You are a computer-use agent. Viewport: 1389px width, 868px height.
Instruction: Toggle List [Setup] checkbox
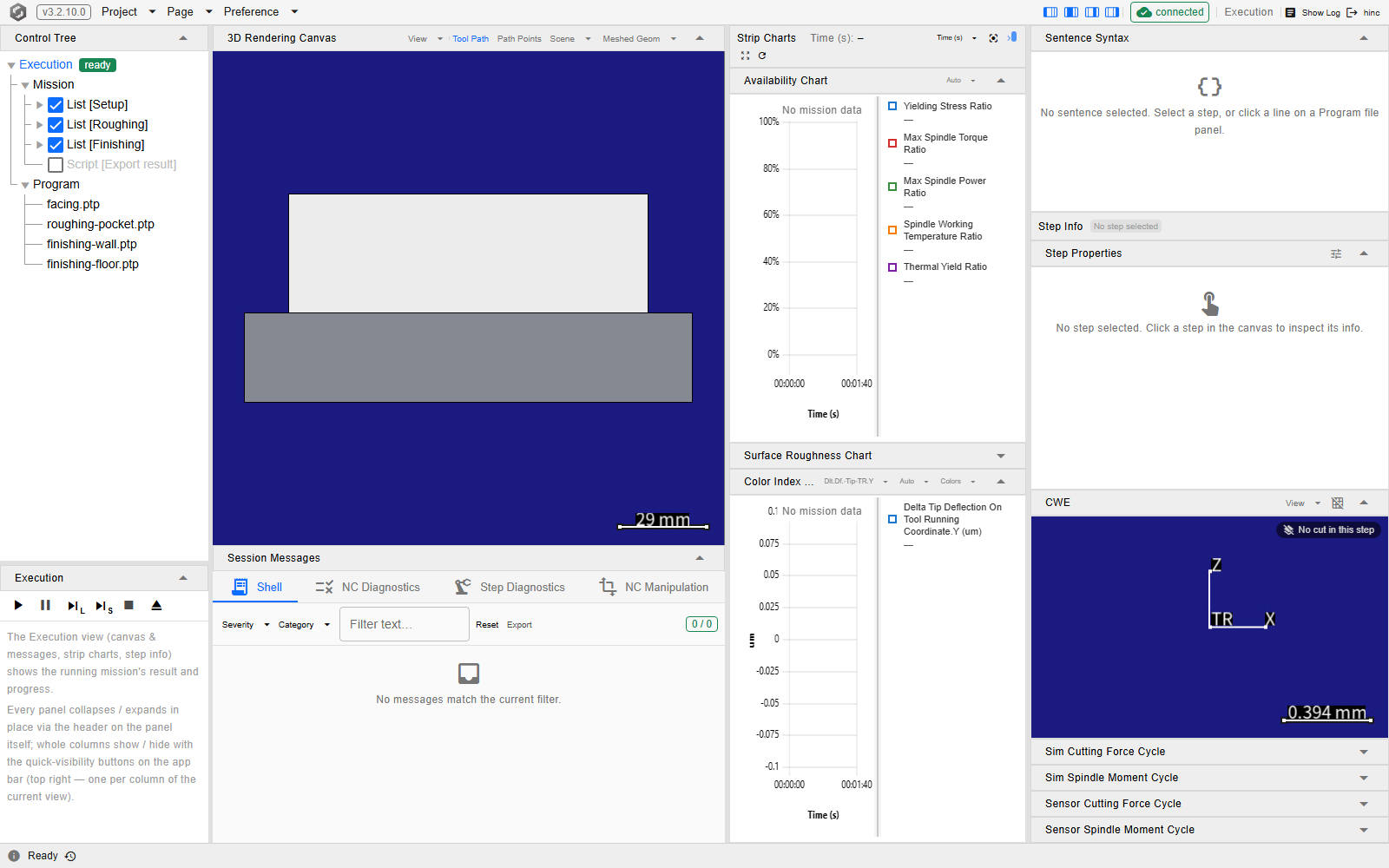tap(56, 105)
